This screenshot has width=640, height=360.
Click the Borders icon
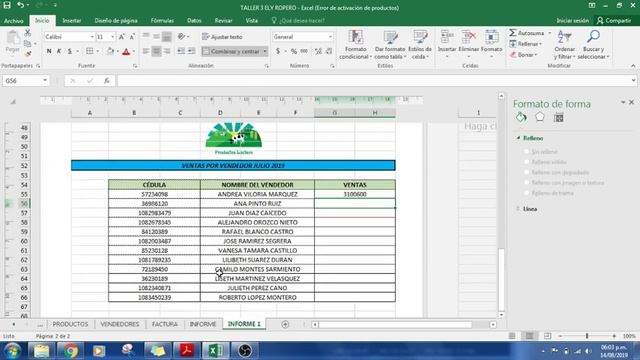click(x=89, y=51)
